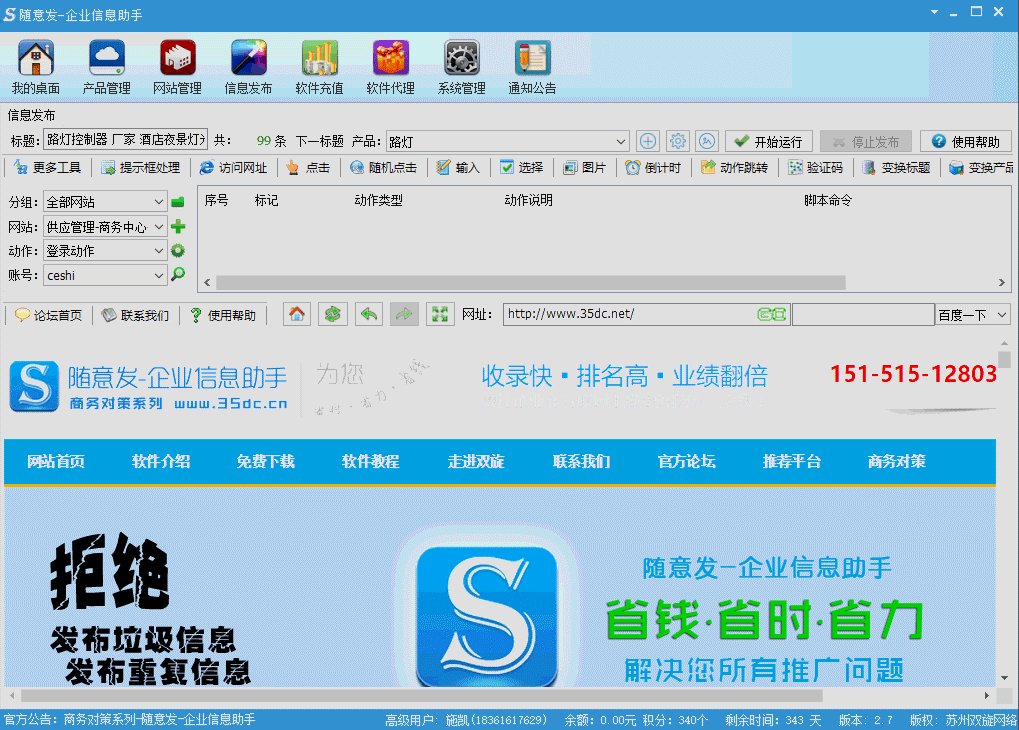The width and height of the screenshot is (1019, 730).
Task: Click 变换标题 toolbar item
Action: (897, 168)
